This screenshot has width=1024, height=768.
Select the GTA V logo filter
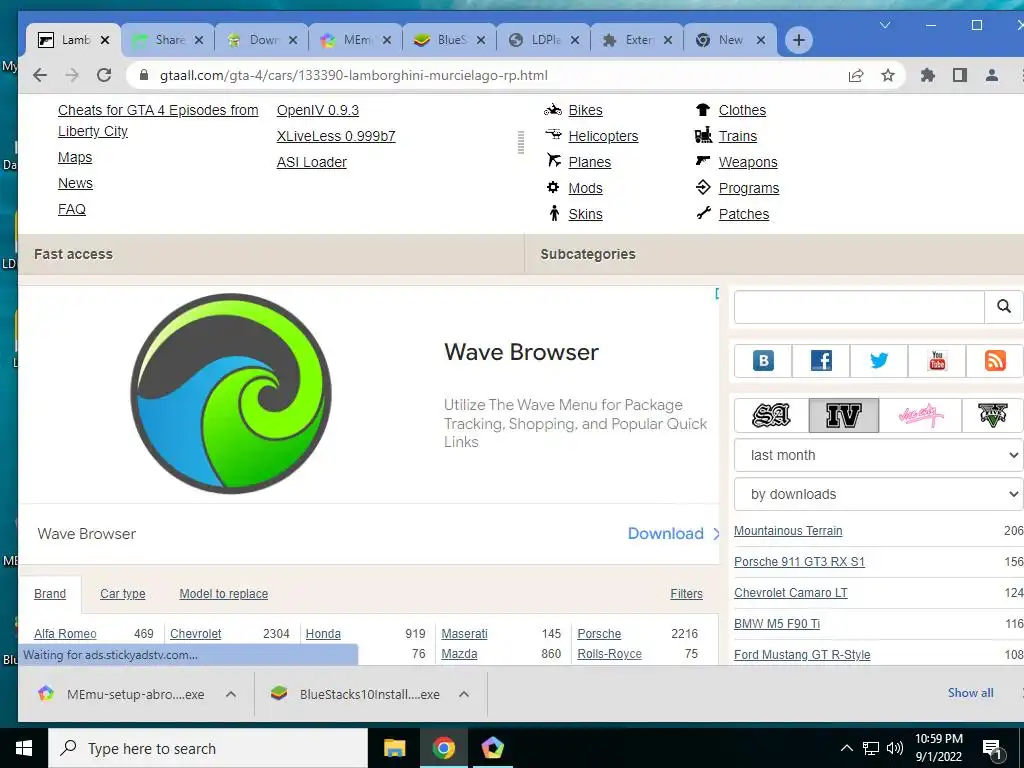tap(993, 415)
